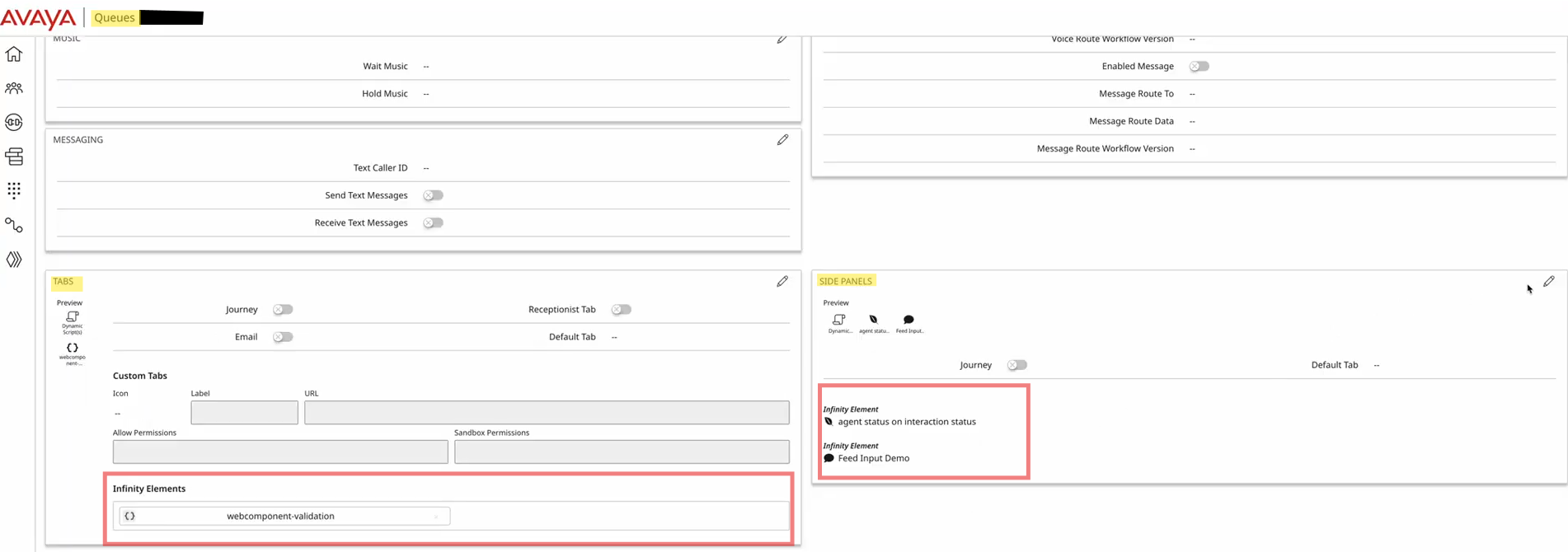Enable Receive Text Messages
Screen dimensions: 1568x552
coord(433,222)
